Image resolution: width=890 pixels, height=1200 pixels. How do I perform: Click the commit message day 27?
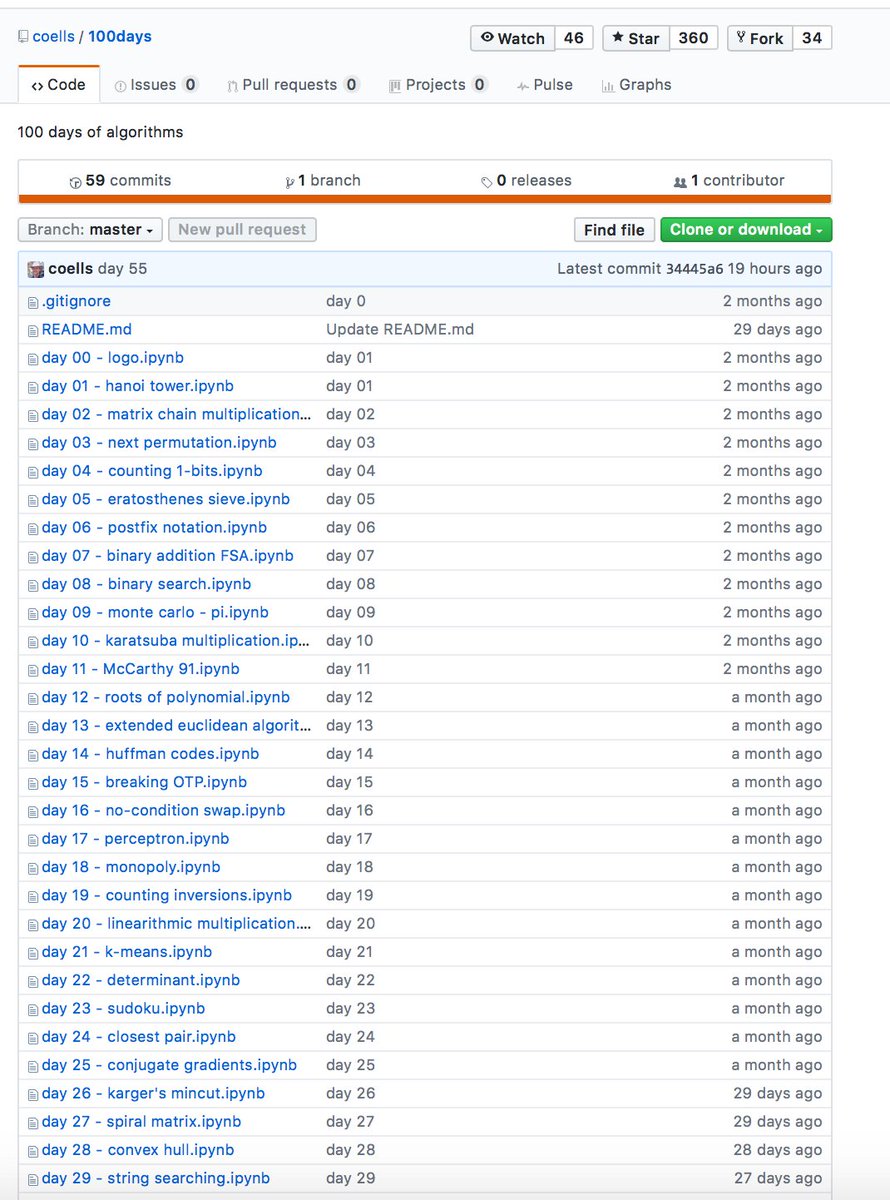click(x=350, y=1122)
